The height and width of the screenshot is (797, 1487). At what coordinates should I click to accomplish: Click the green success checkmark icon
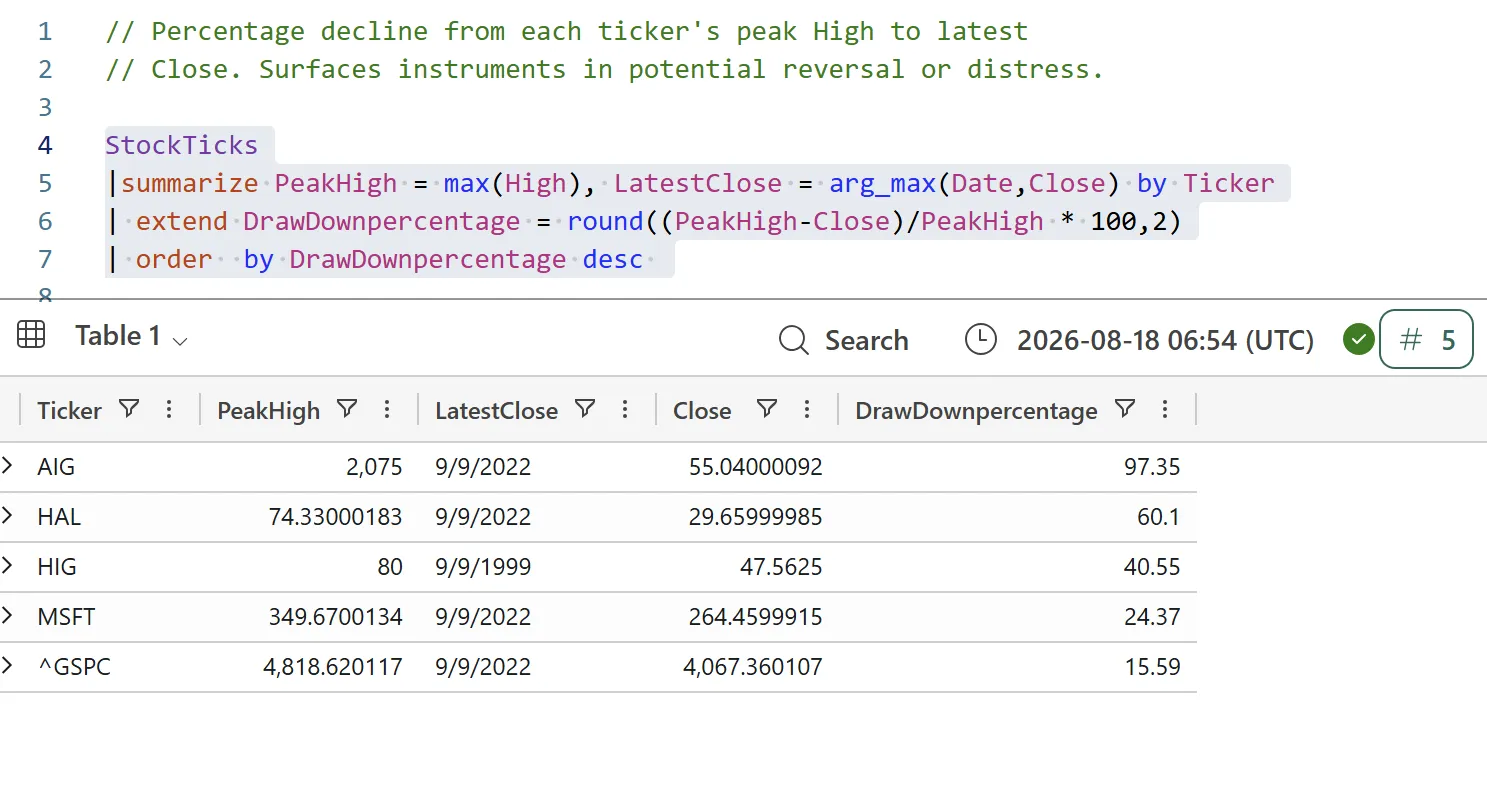[x=1357, y=340]
